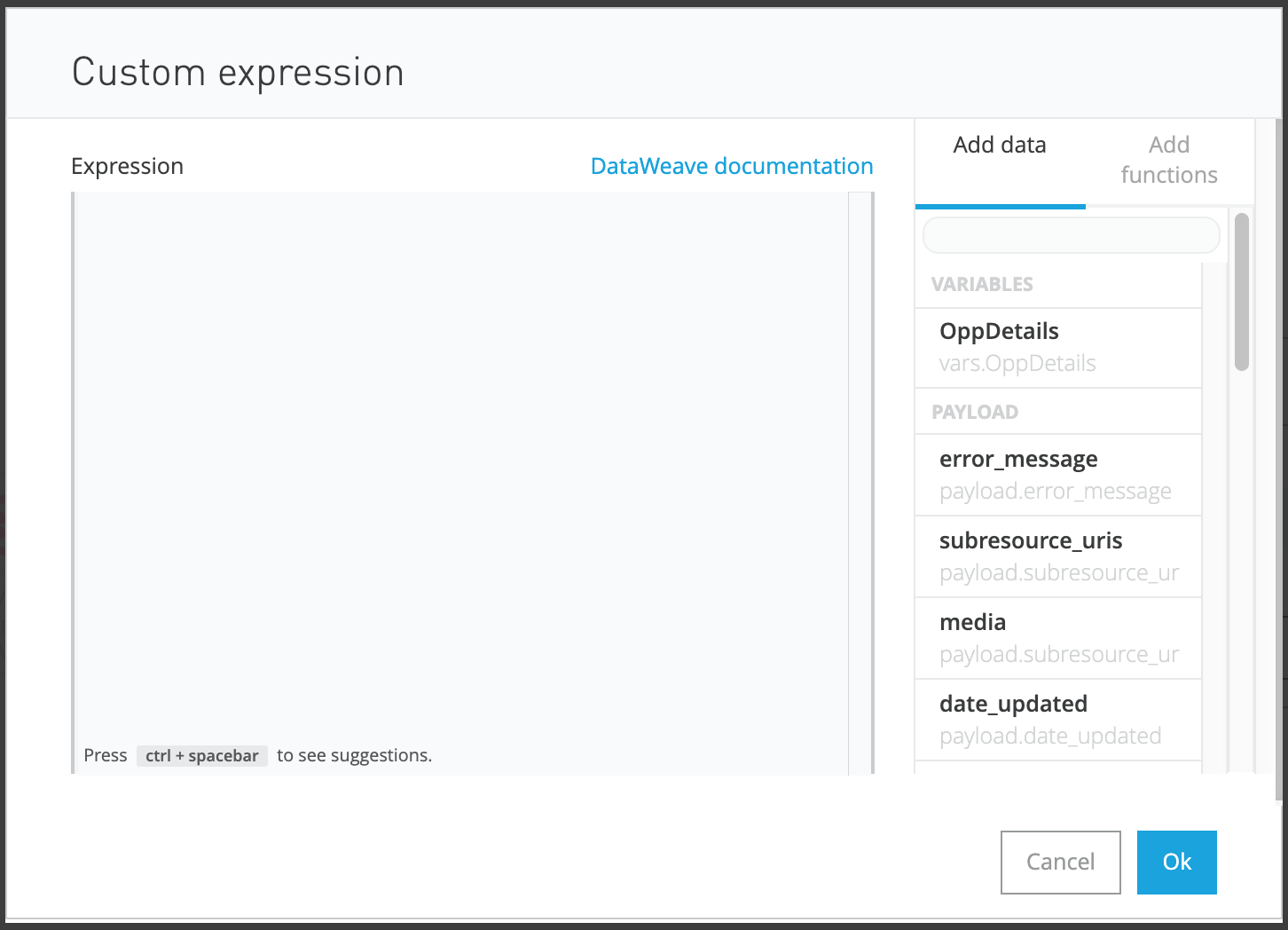The image size is (1288, 930).
Task: Select the Expression label
Action: pos(127,166)
